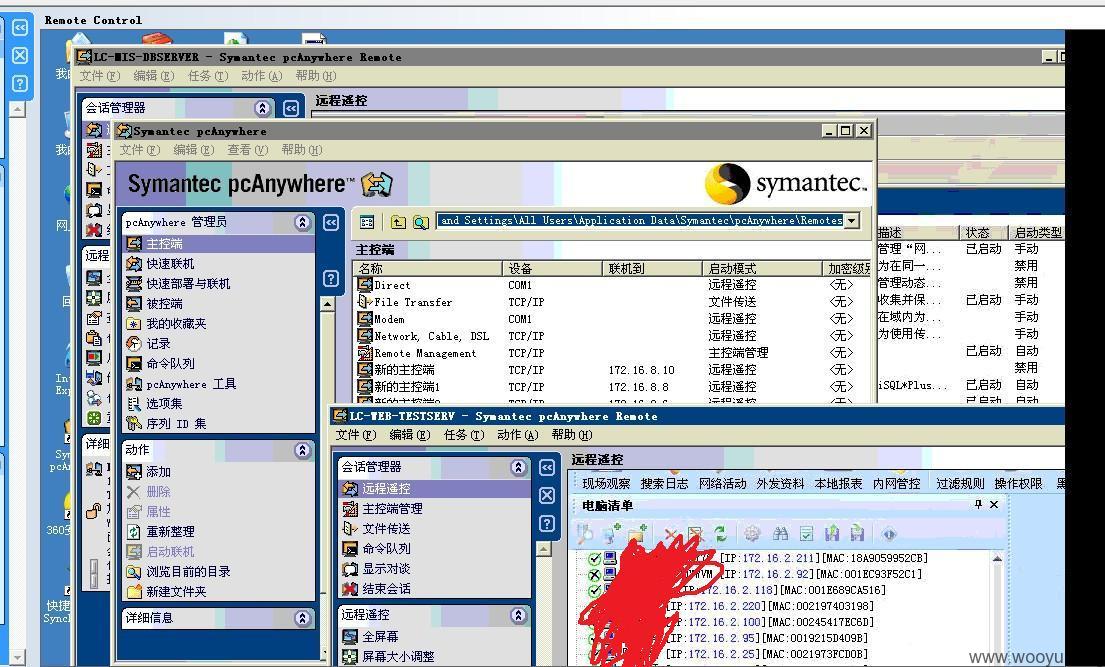Collapse 远程遥控 section in LC-WEB-TESTSERV window
This screenshot has height=667, width=1105.
point(518,615)
